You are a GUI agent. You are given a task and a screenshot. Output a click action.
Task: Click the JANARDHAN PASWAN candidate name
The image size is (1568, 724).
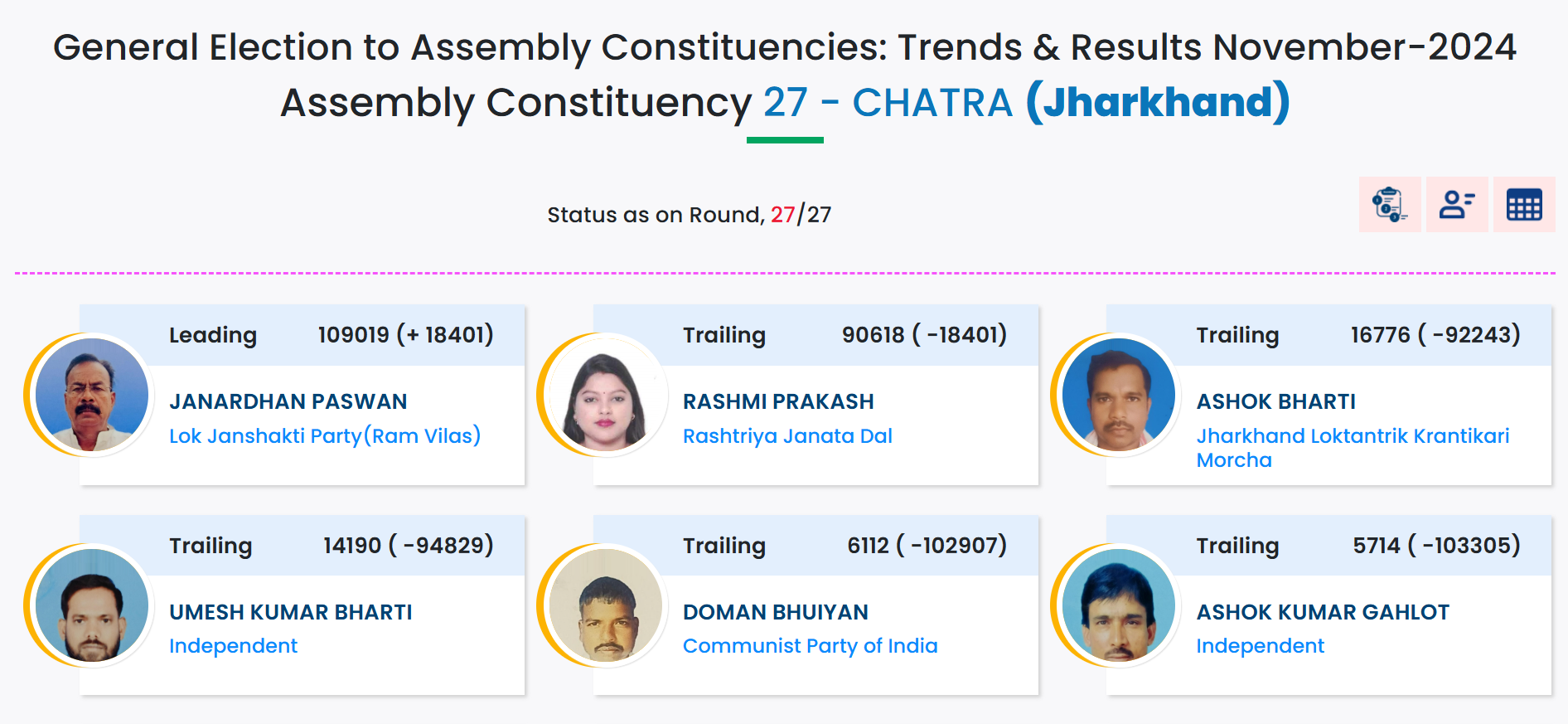point(288,401)
